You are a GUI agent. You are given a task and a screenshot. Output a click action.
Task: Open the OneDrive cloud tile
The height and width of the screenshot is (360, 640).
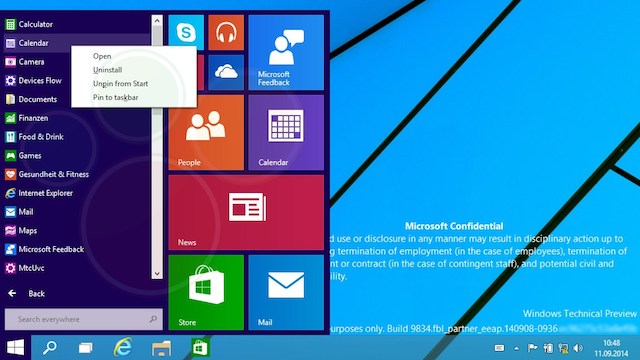pos(226,73)
